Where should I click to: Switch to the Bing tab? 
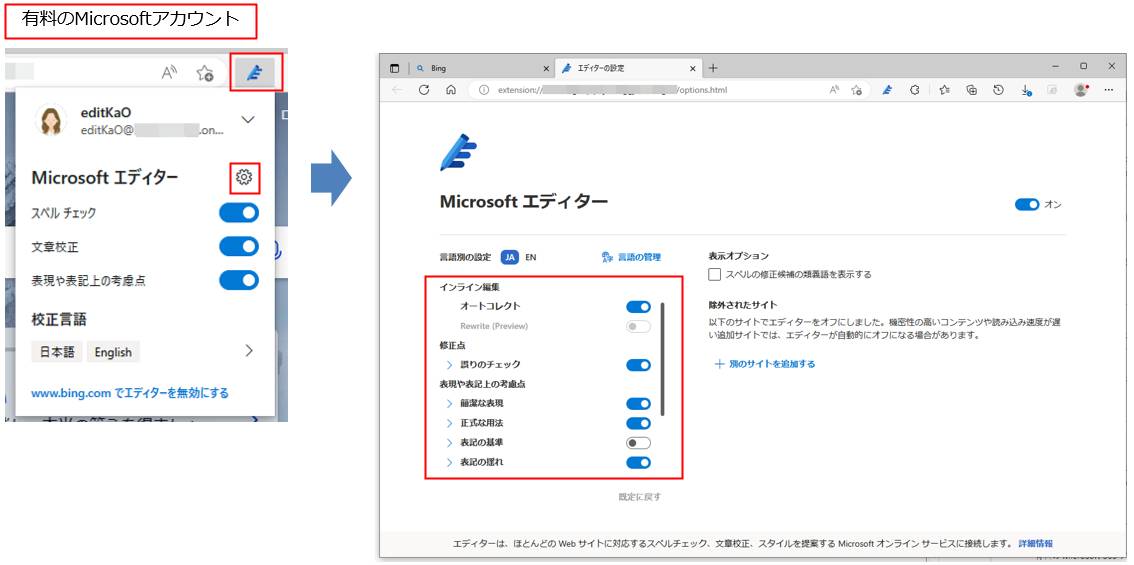(x=482, y=69)
